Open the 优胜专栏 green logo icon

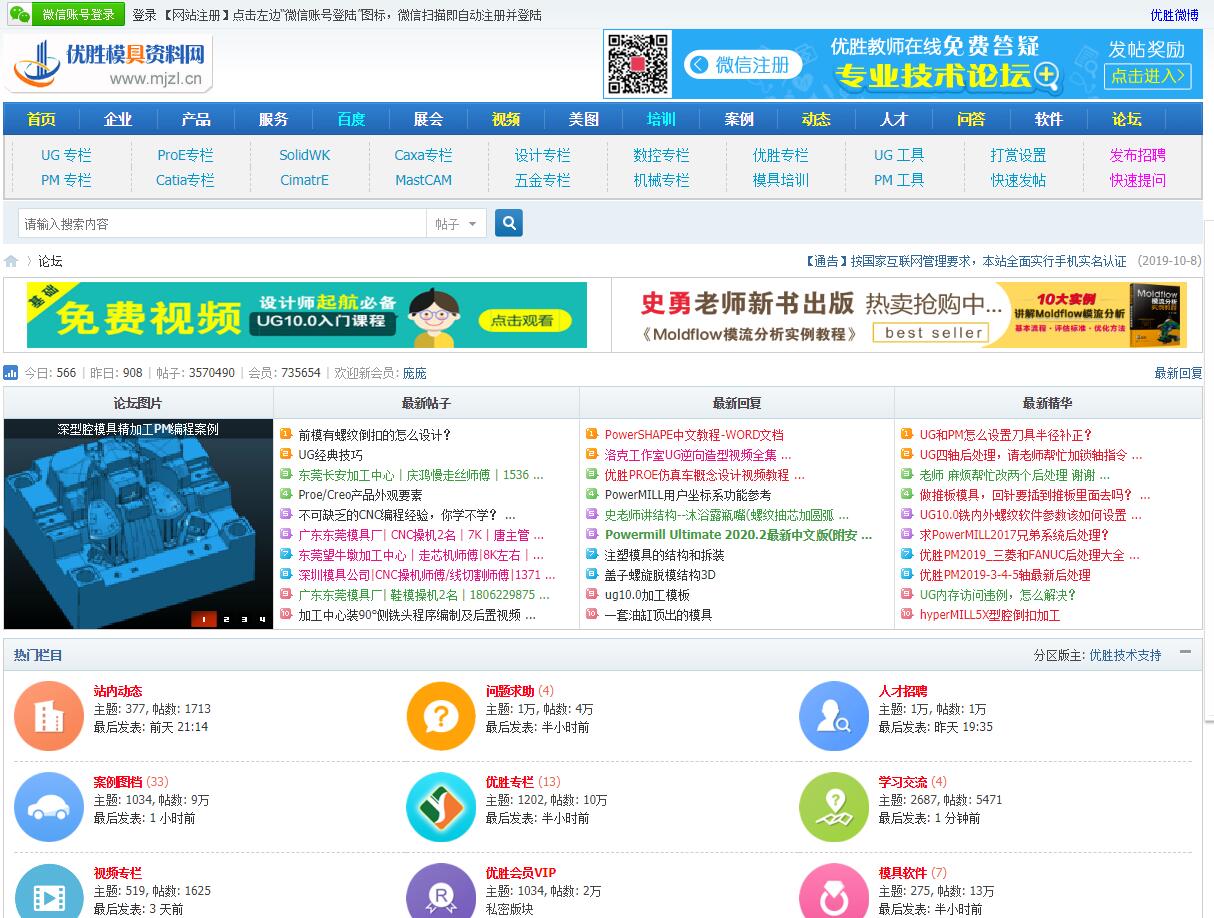[441, 806]
